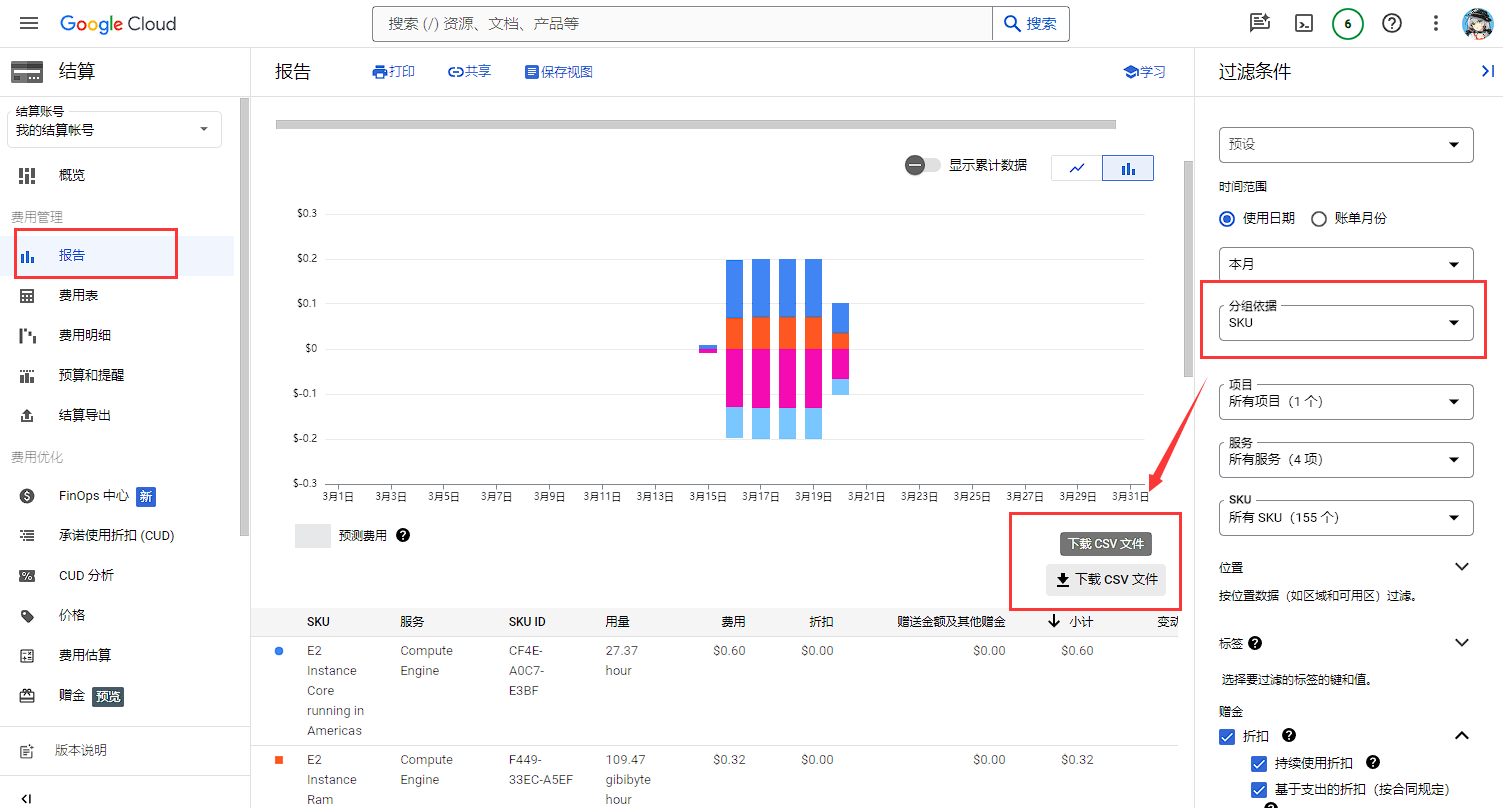Click SKU ID CF4E-A0C7-E3BF cell
The image size is (1503, 808).
(528, 670)
